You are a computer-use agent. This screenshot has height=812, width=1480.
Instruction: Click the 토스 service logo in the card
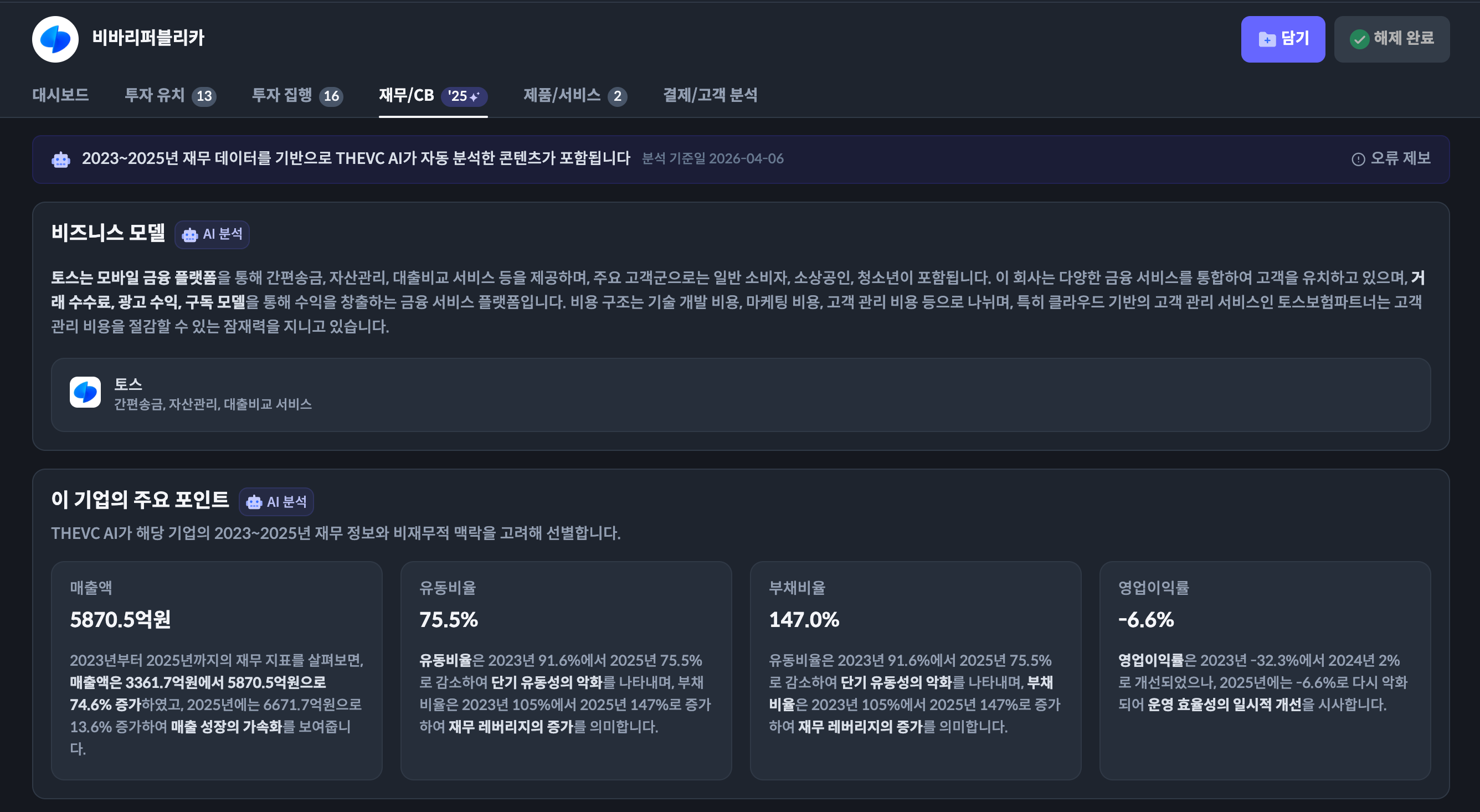[x=85, y=392]
